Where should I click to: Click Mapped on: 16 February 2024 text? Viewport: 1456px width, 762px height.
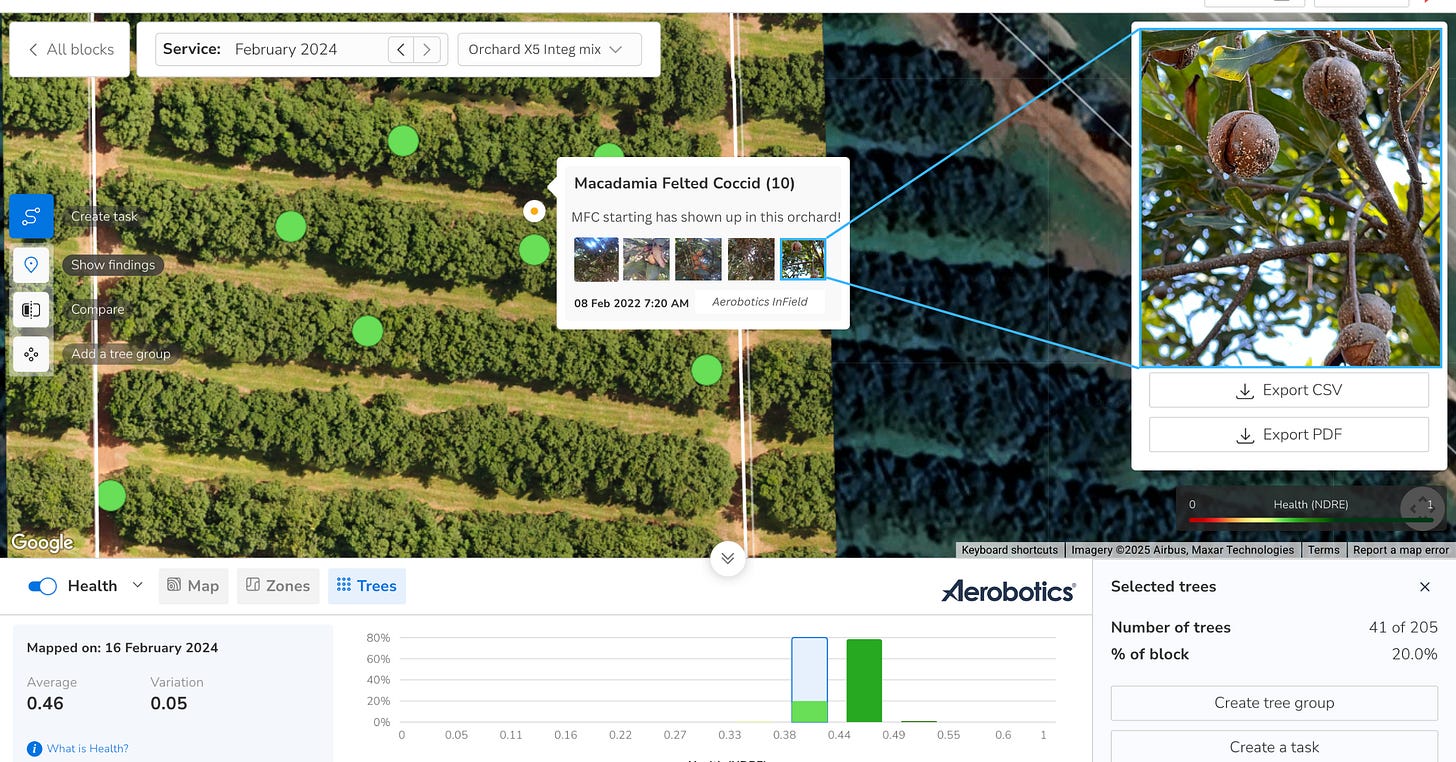point(122,648)
